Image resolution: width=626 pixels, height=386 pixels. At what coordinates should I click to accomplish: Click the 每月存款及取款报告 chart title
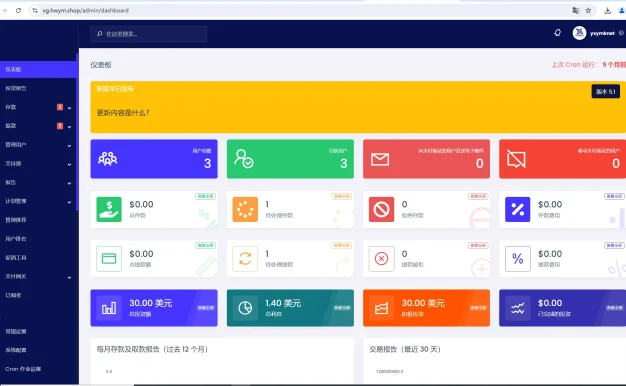coord(152,349)
